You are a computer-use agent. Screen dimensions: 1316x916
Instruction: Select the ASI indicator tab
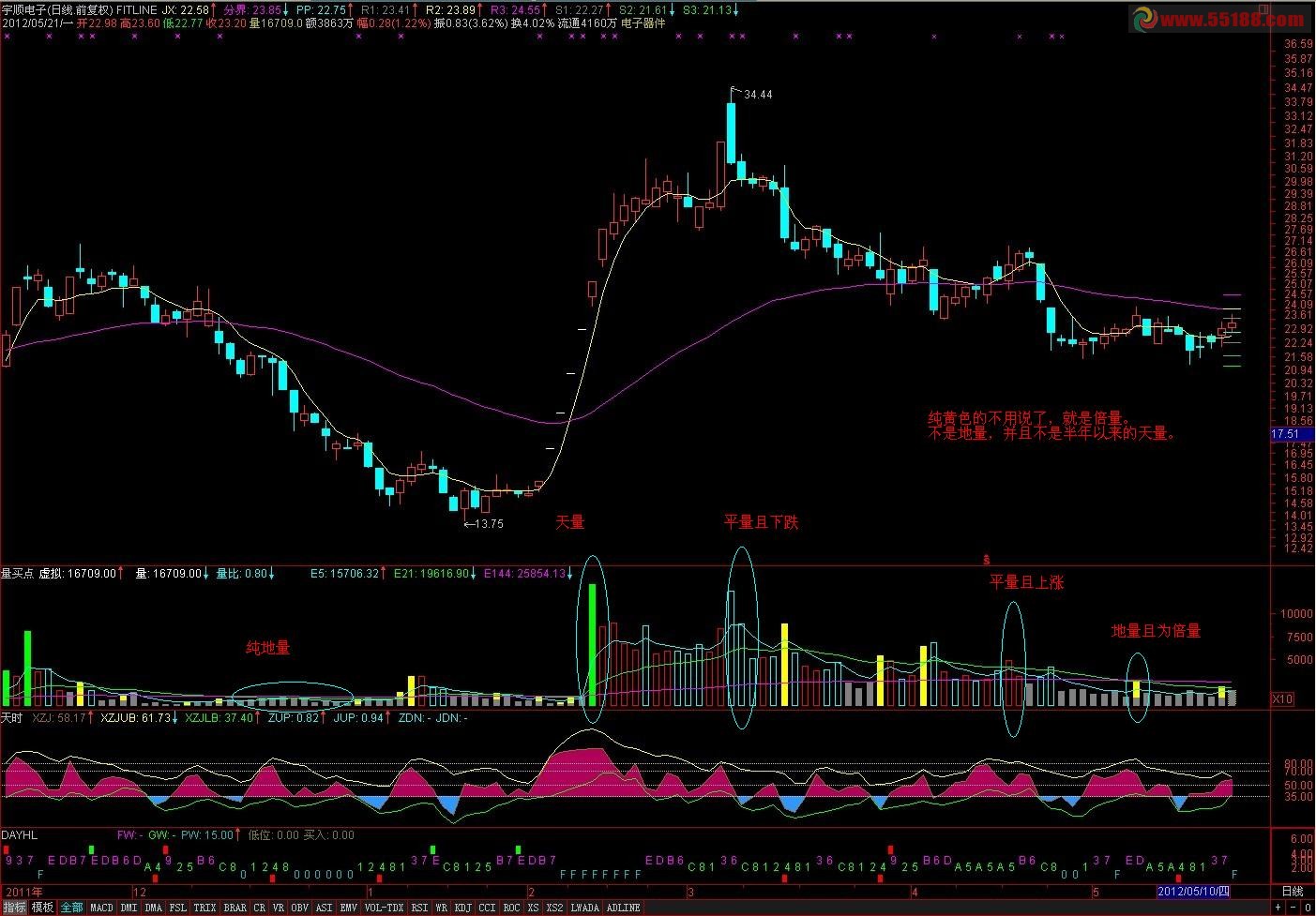pos(325,908)
